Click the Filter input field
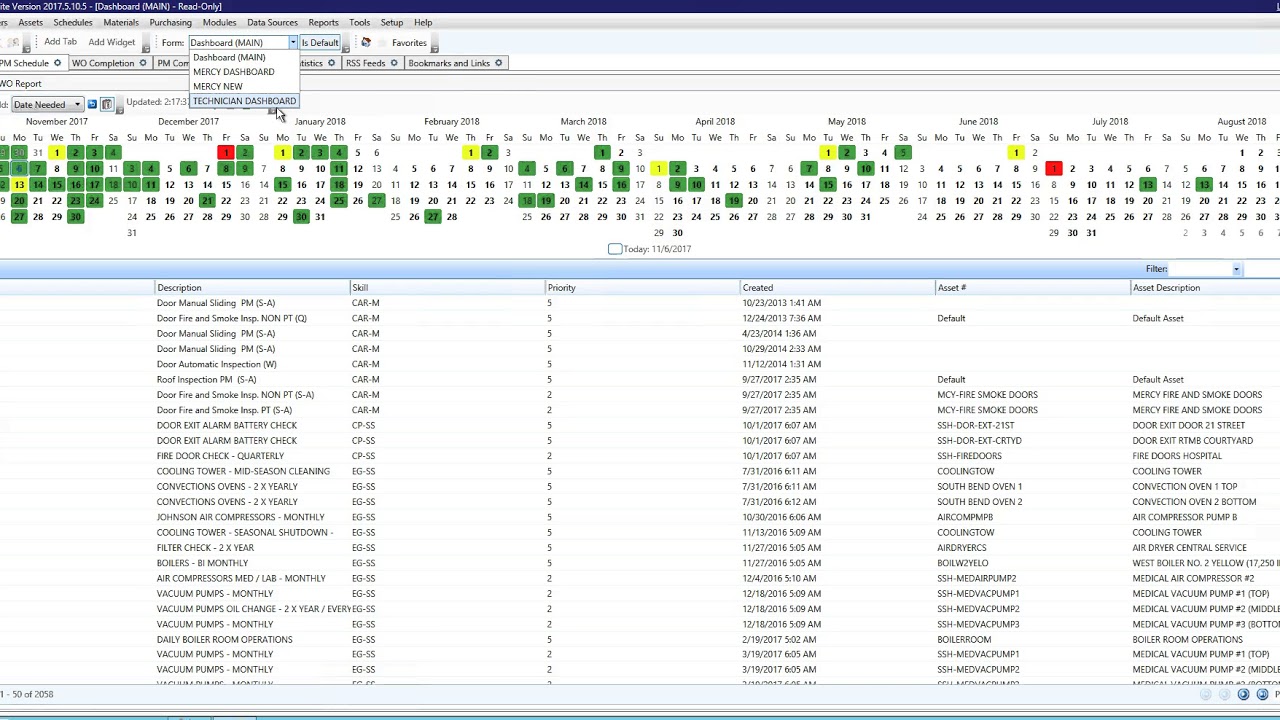Image resolution: width=1280 pixels, height=720 pixels. point(1199,269)
